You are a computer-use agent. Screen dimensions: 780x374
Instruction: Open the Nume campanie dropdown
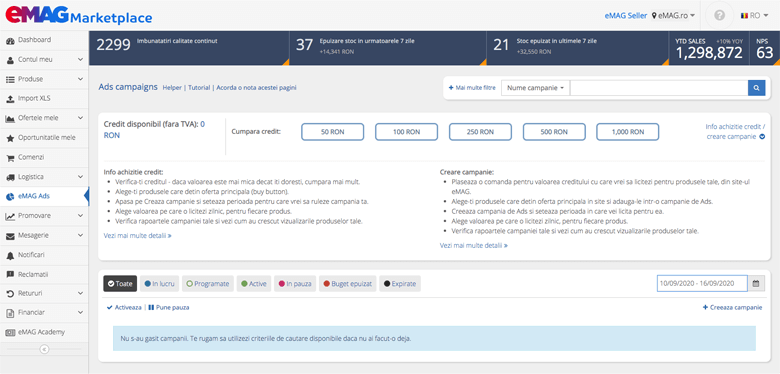click(x=535, y=88)
